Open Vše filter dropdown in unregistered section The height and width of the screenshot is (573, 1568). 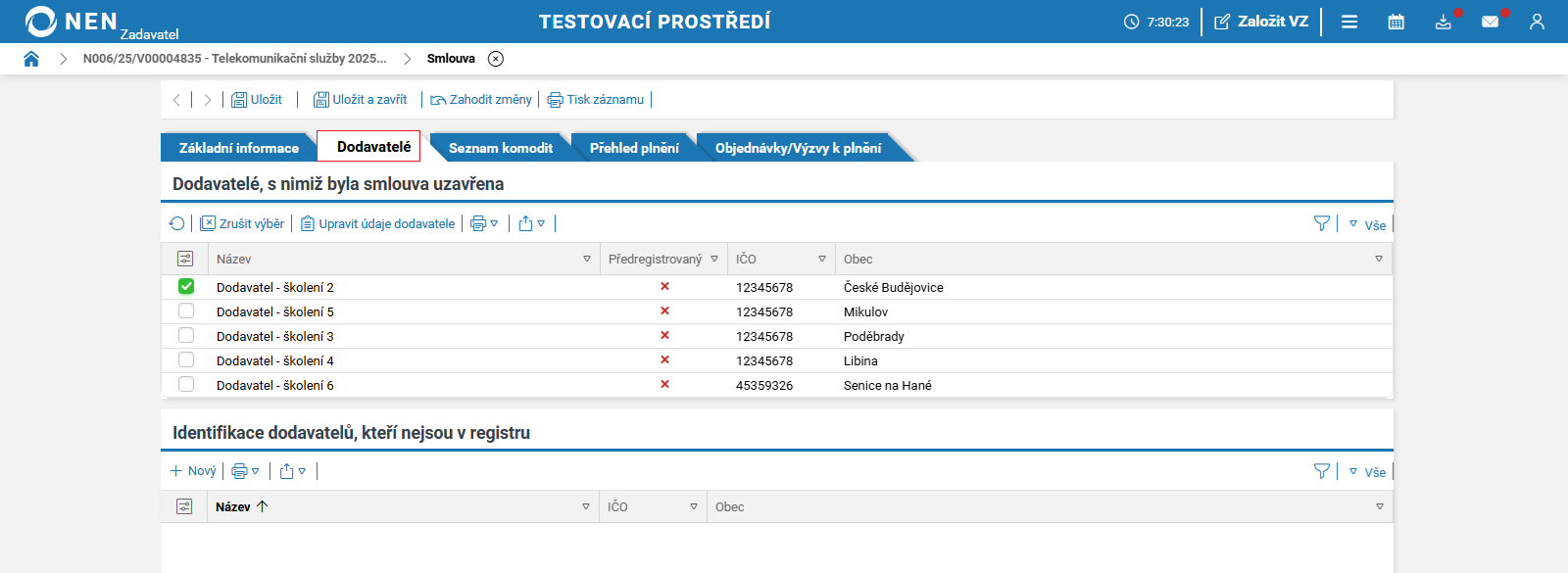click(x=1367, y=472)
